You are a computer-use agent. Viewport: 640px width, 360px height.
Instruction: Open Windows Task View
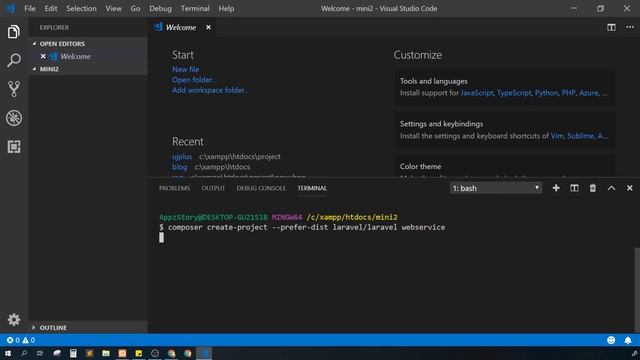point(40,353)
